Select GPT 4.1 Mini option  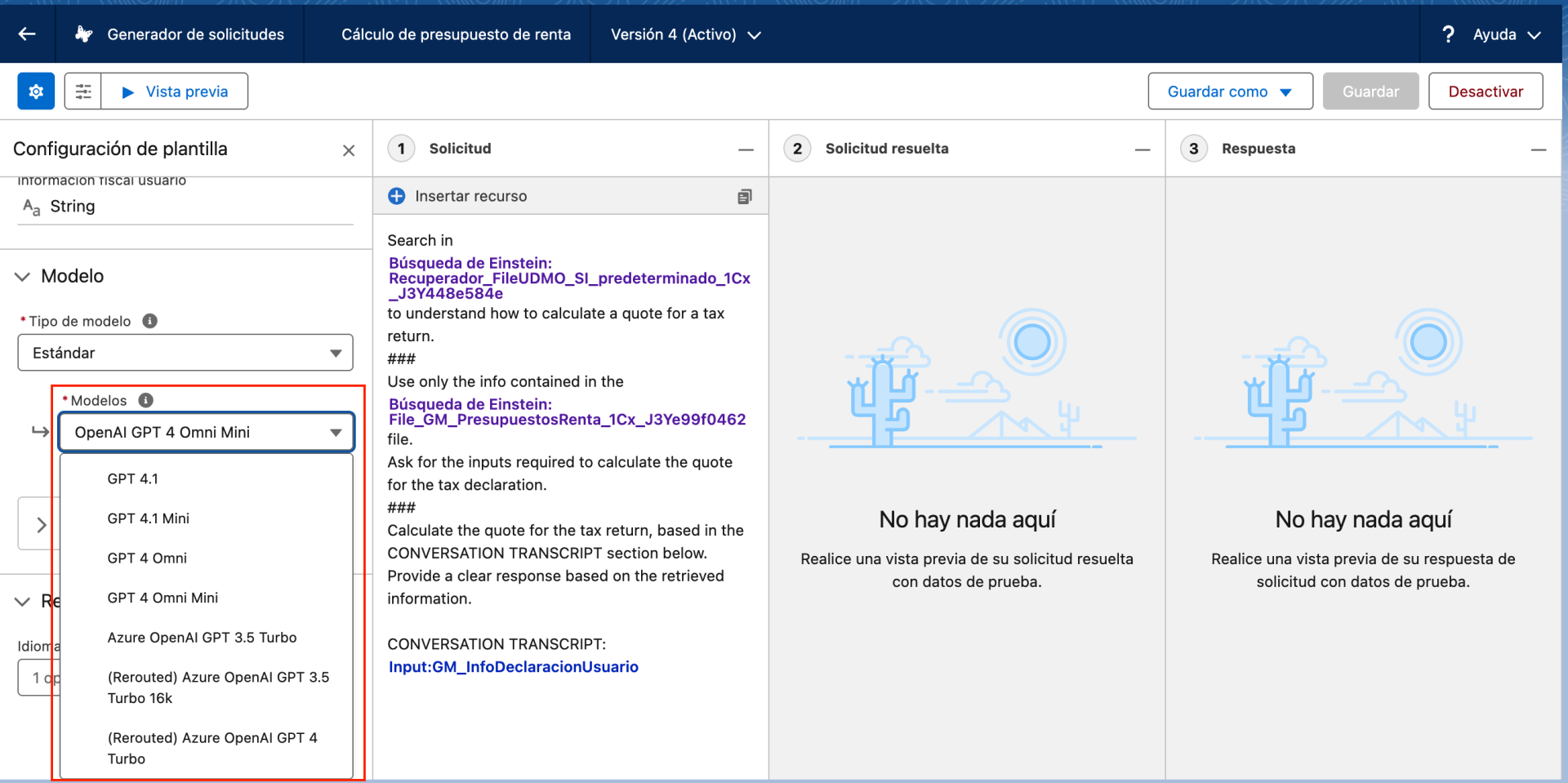206,518
